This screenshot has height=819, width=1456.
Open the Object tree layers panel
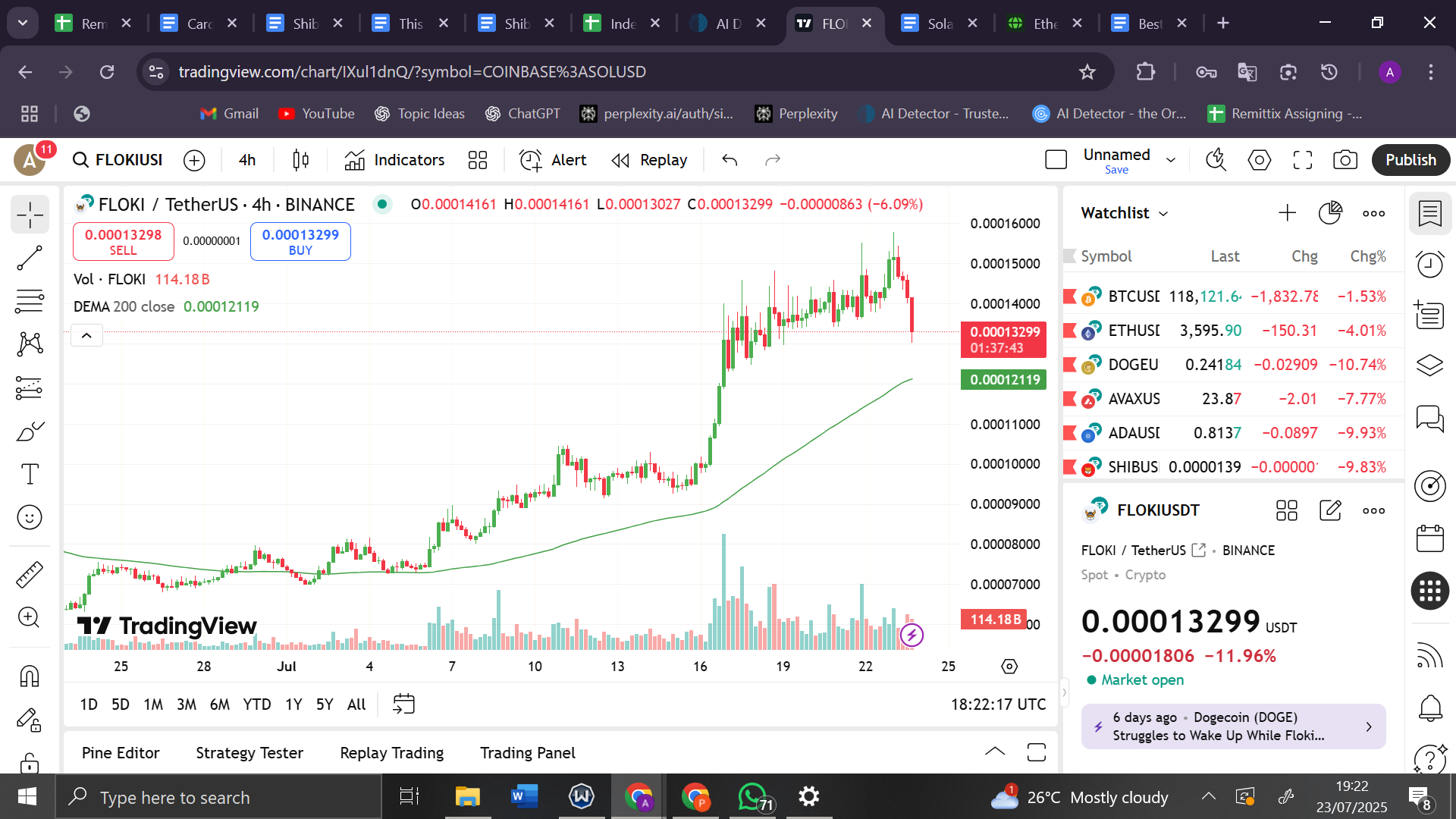(1430, 366)
